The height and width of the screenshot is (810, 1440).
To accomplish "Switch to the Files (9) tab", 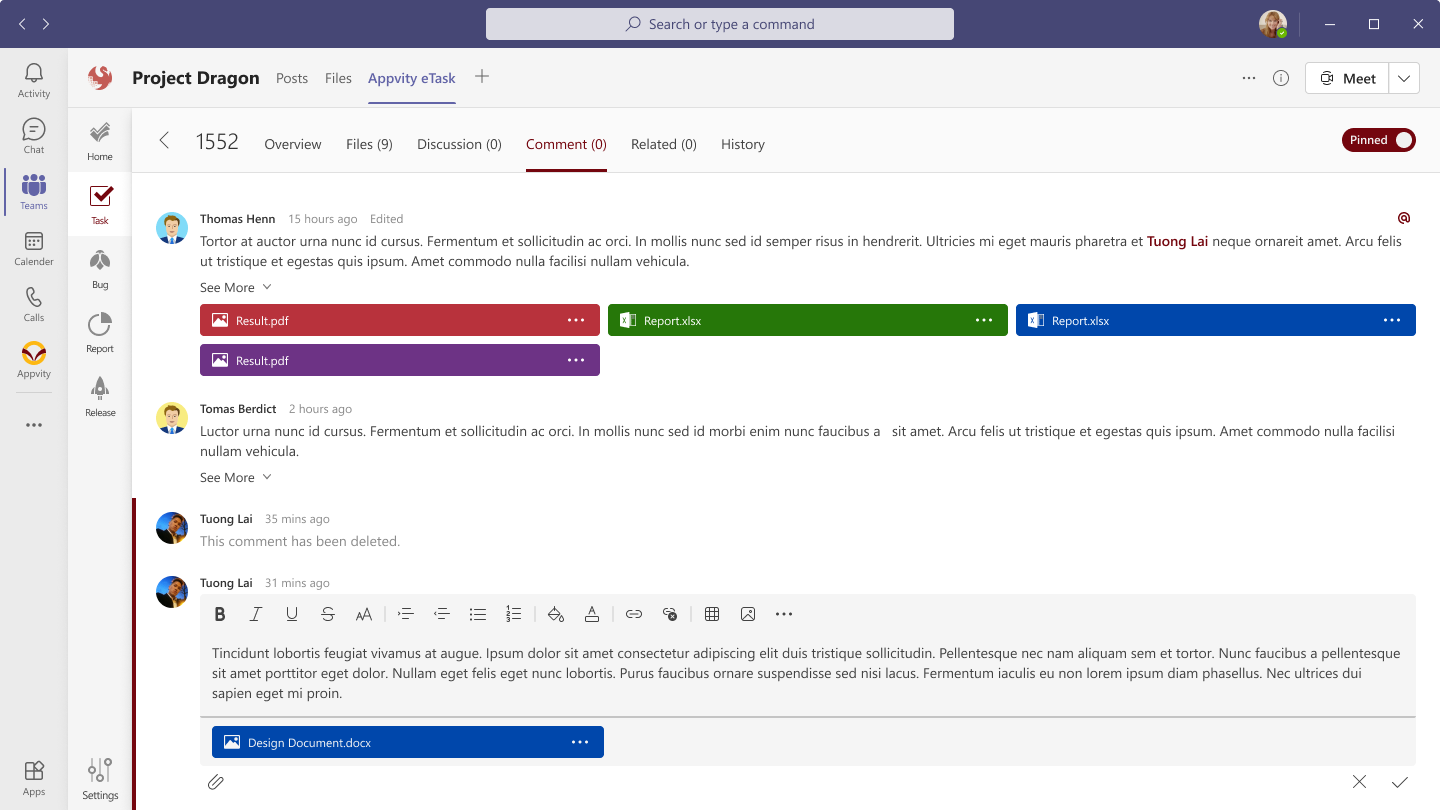I will (368, 144).
